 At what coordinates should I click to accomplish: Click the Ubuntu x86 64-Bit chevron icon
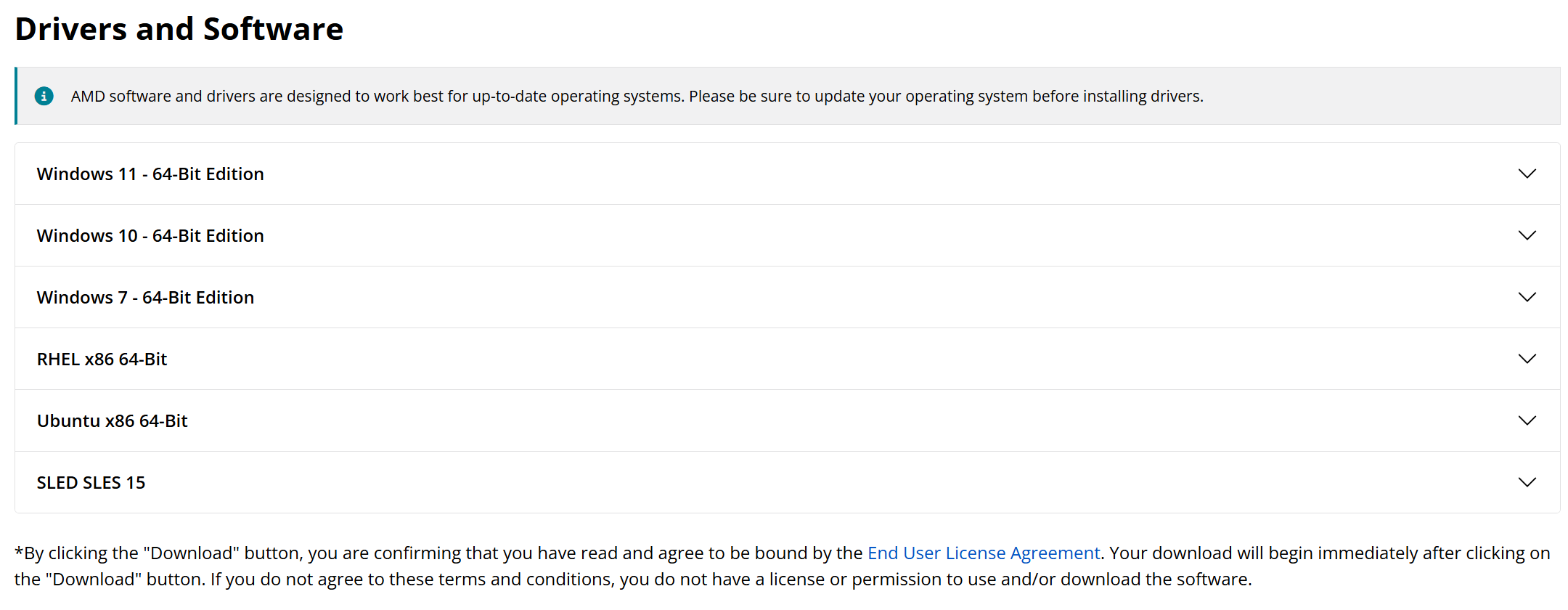point(1527,420)
